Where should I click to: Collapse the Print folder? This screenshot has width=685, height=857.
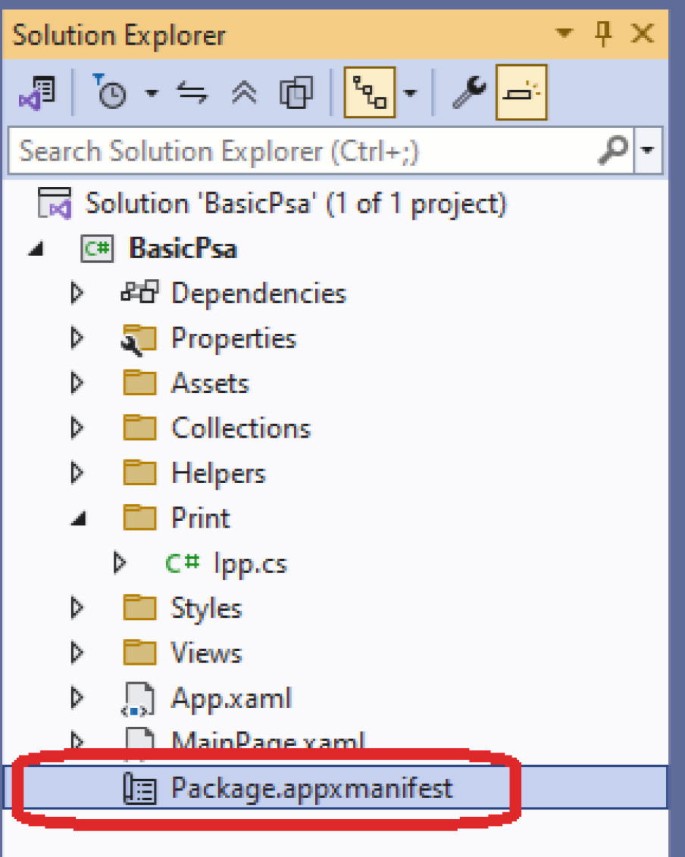77,518
